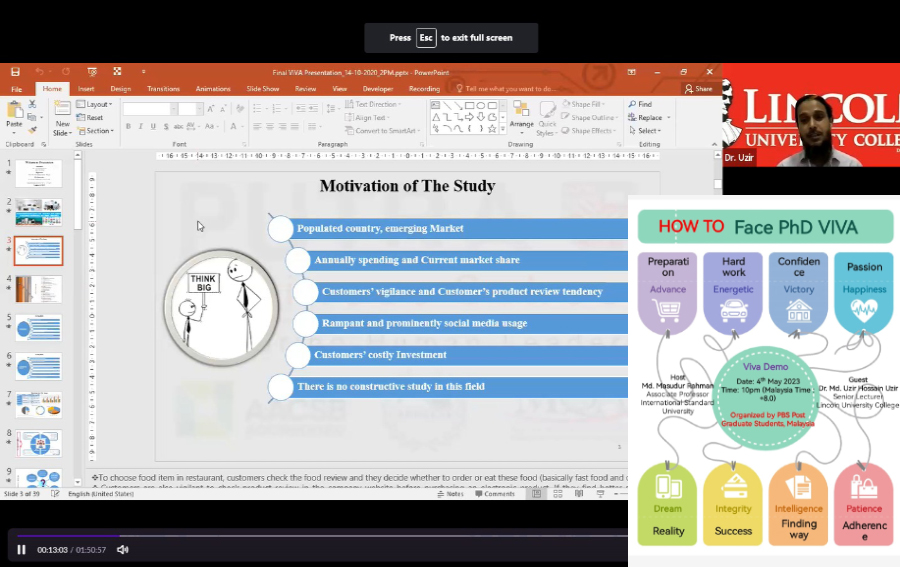Pick the oval shape in shapes gallery

click(x=481, y=106)
